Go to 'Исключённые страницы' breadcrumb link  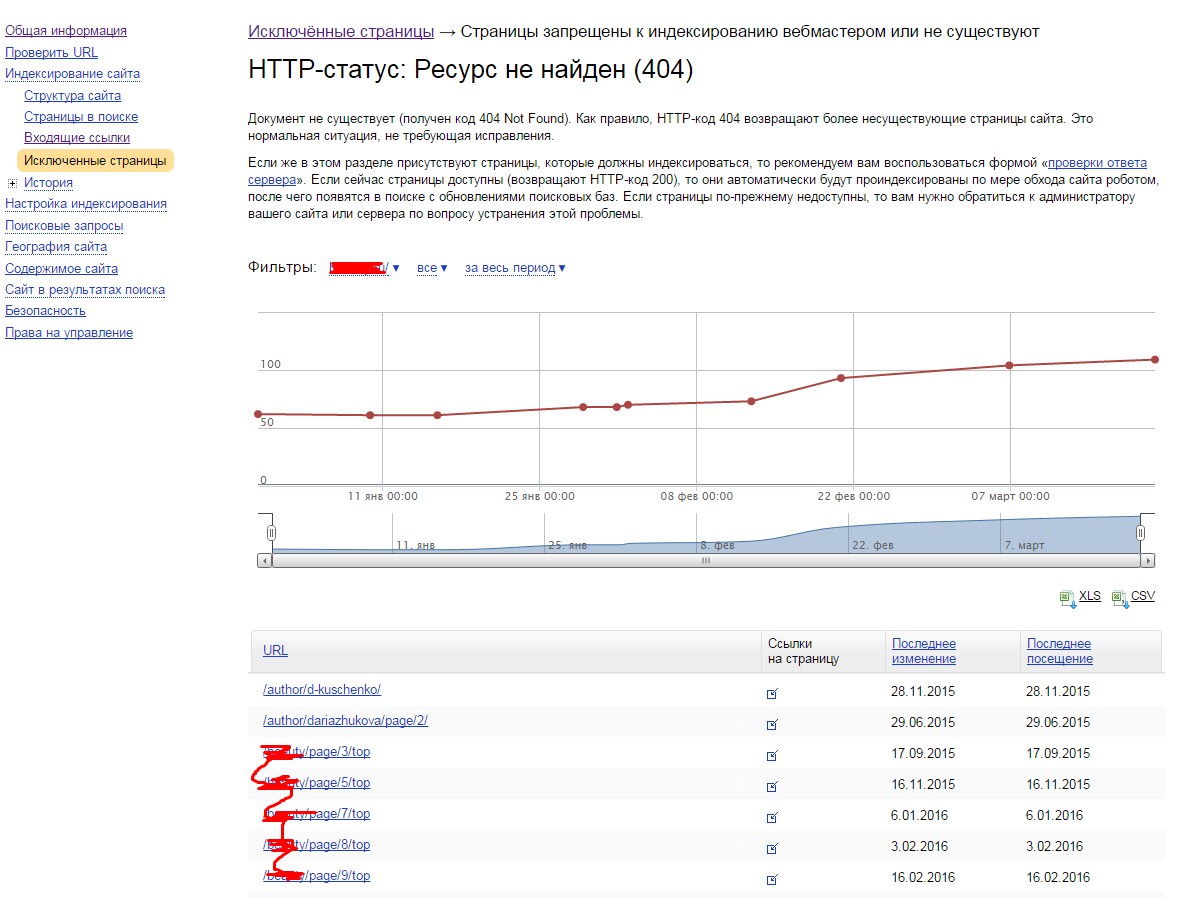point(341,32)
